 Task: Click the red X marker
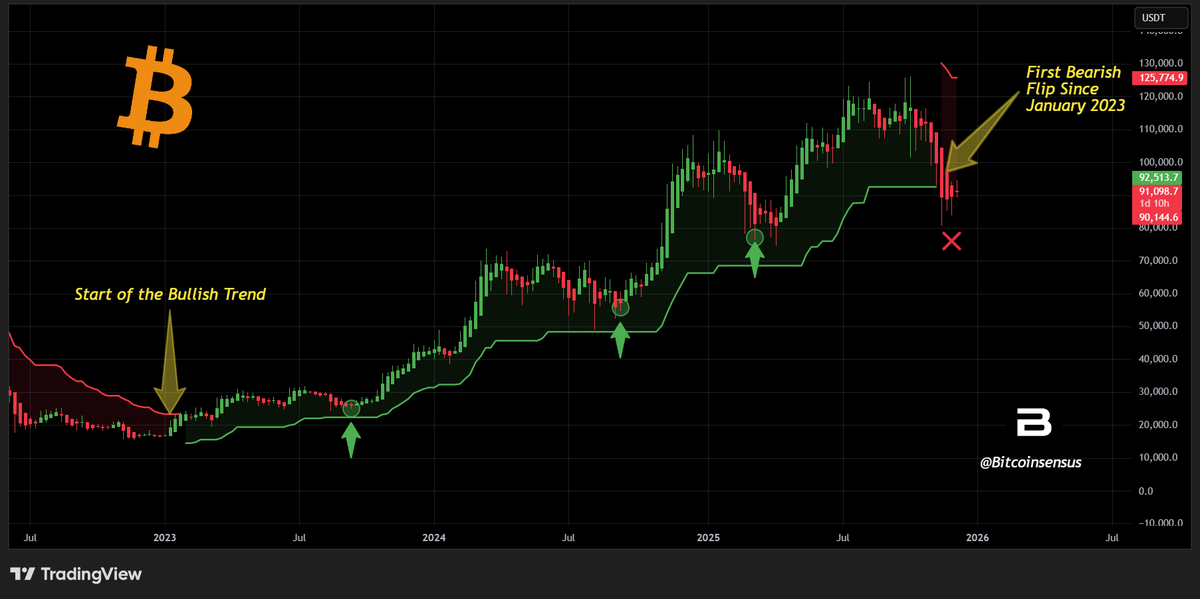click(x=951, y=240)
